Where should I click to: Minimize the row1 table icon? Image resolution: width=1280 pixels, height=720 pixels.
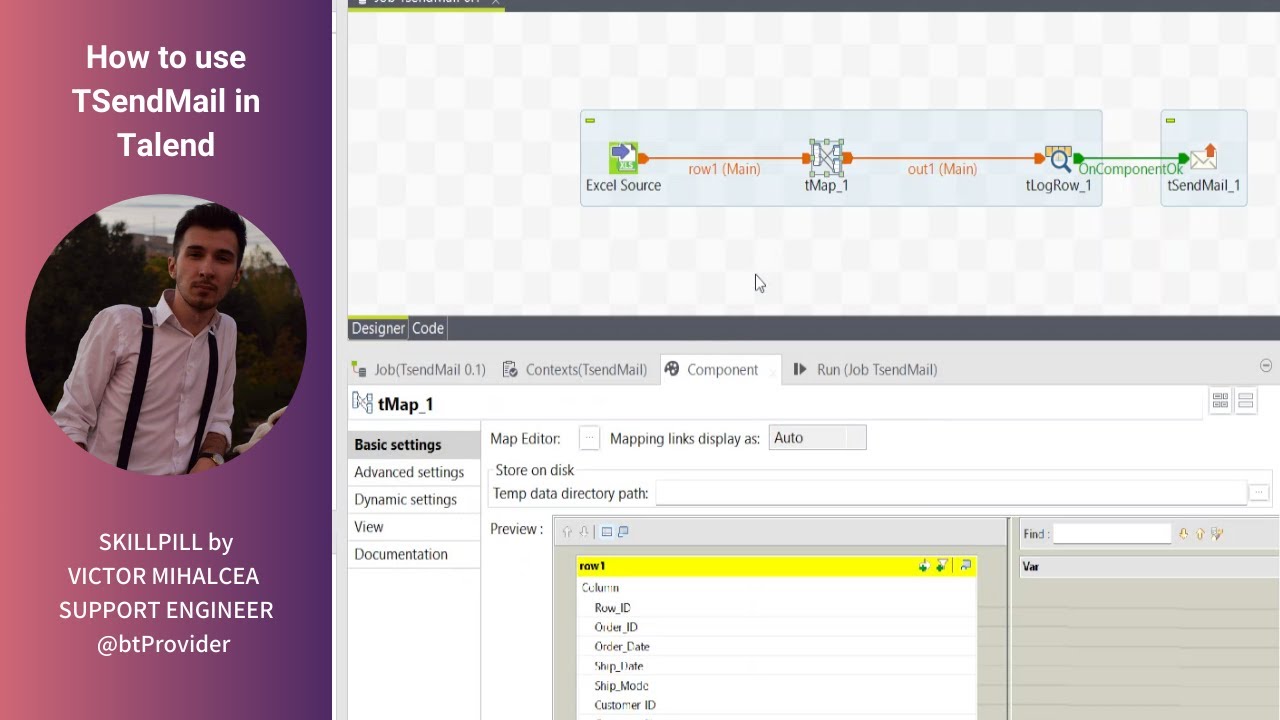[966, 566]
